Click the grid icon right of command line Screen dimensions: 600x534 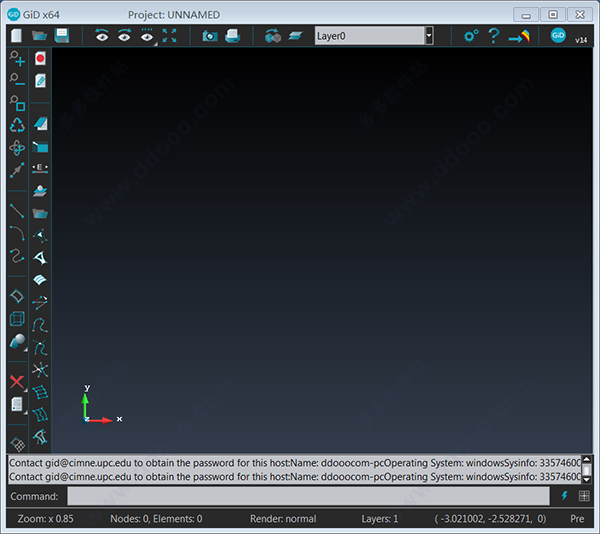(584, 496)
